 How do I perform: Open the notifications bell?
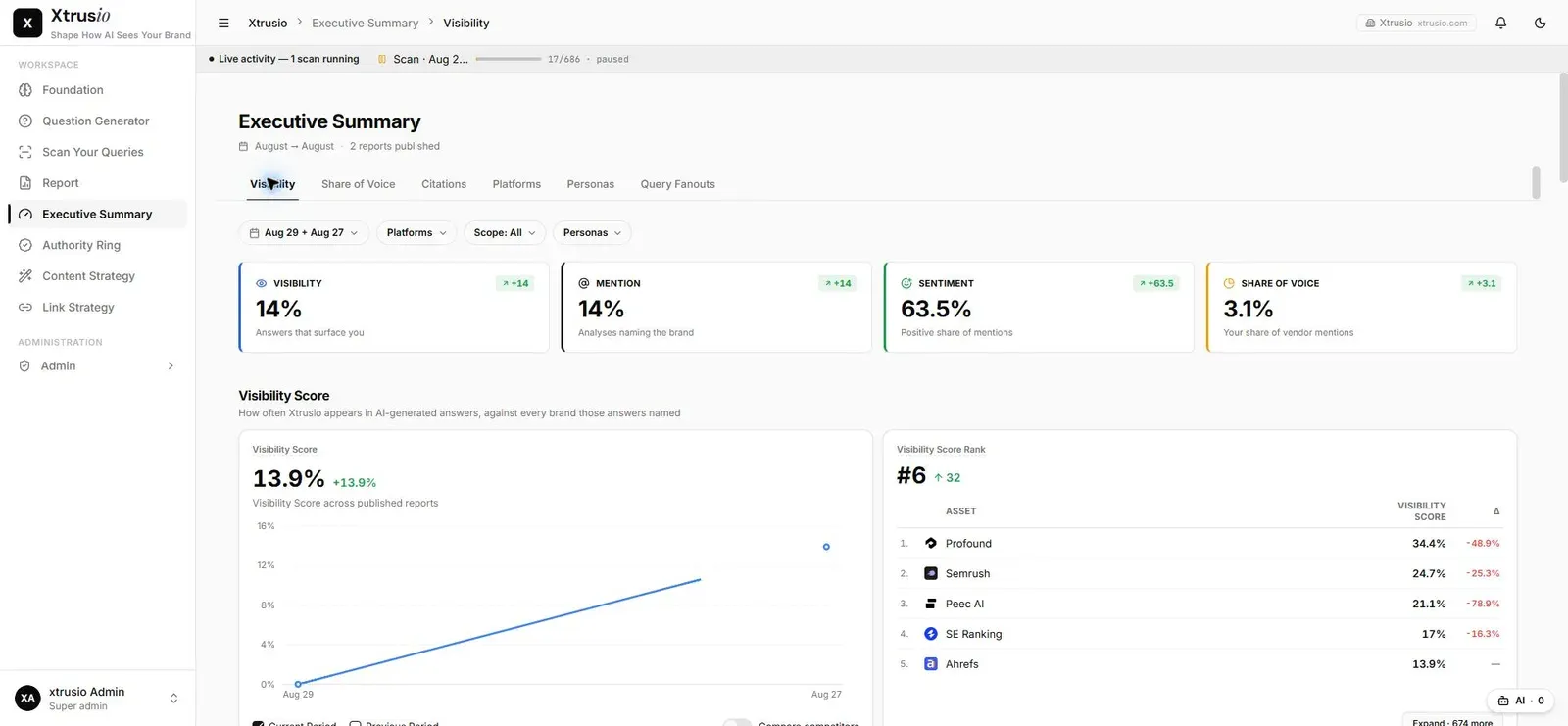1500,23
